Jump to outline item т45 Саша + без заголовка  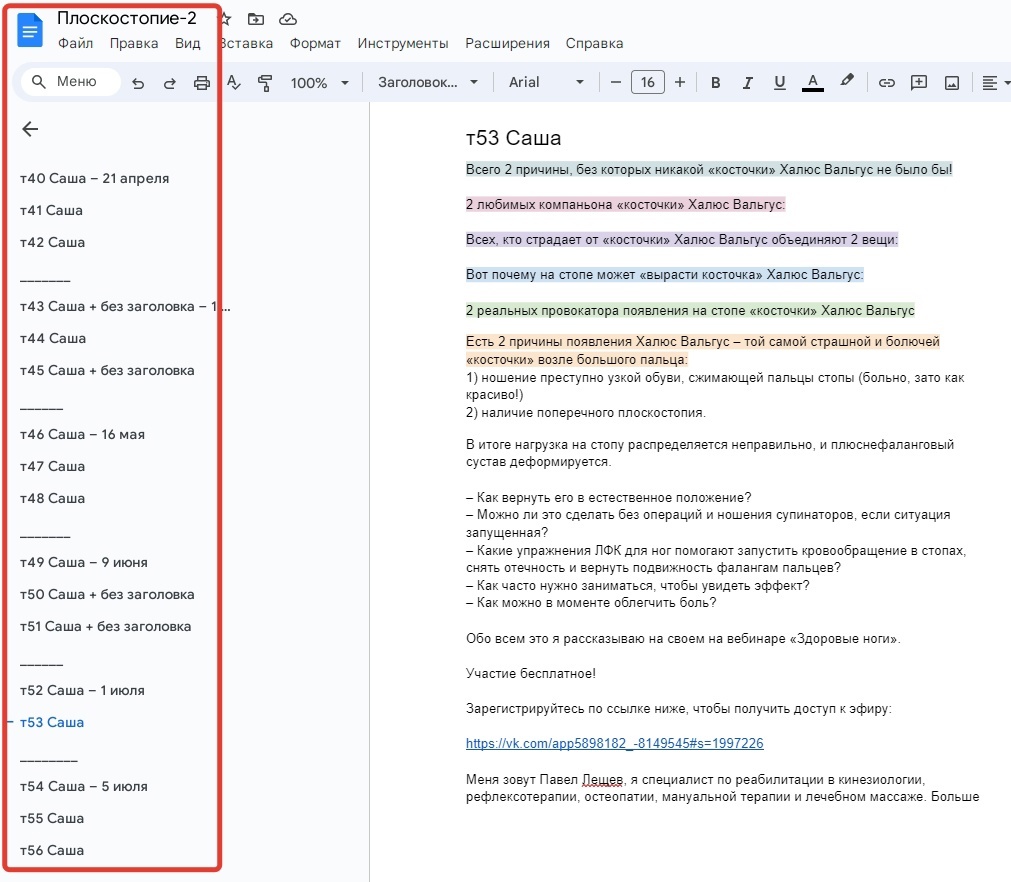[x=107, y=371]
